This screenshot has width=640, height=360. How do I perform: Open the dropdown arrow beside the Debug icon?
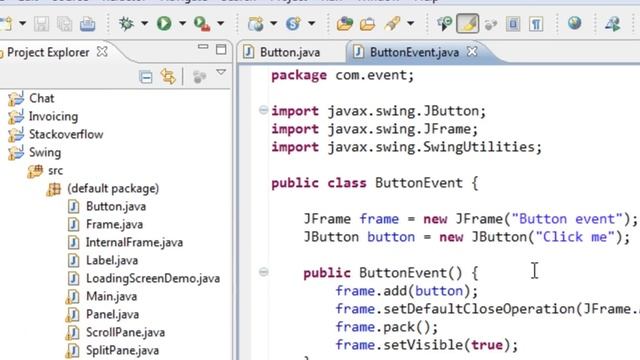click(x=144, y=24)
